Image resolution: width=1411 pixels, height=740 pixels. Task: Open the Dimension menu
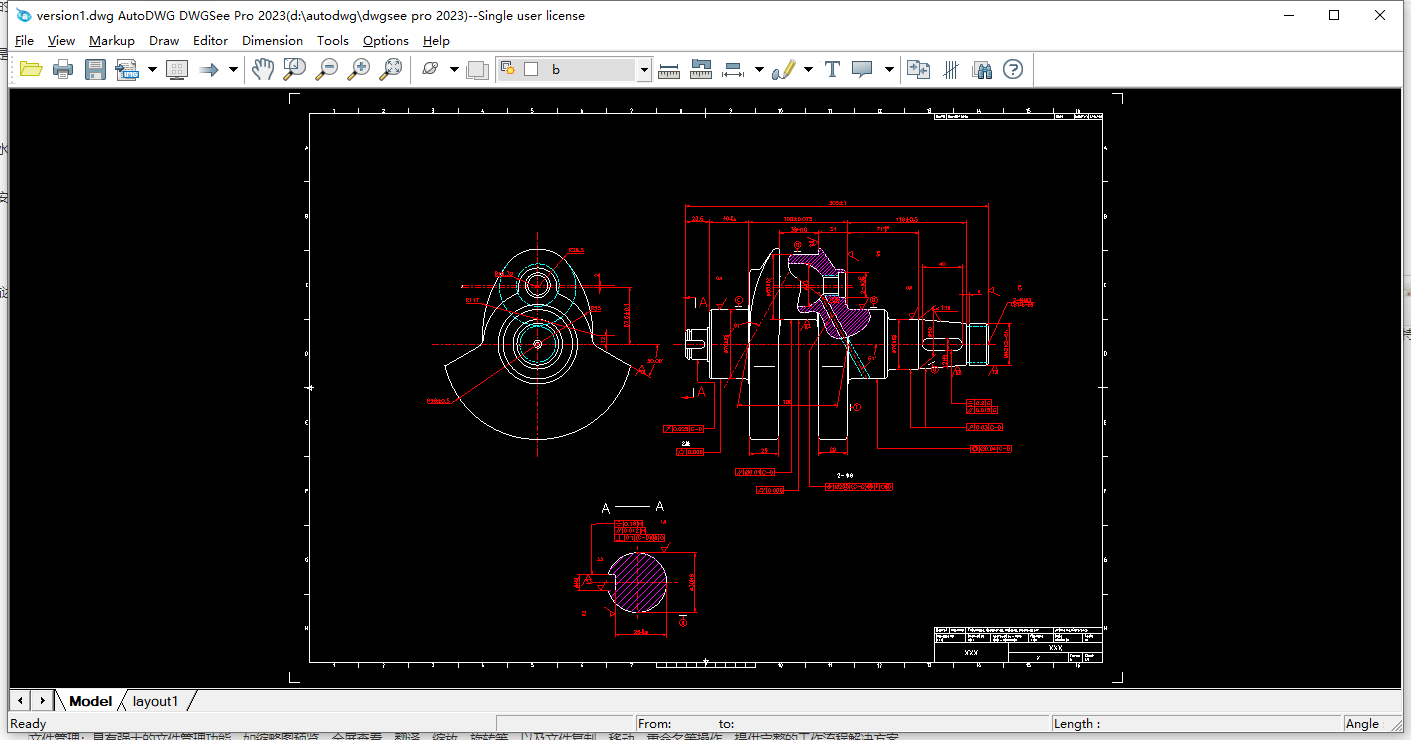point(272,41)
